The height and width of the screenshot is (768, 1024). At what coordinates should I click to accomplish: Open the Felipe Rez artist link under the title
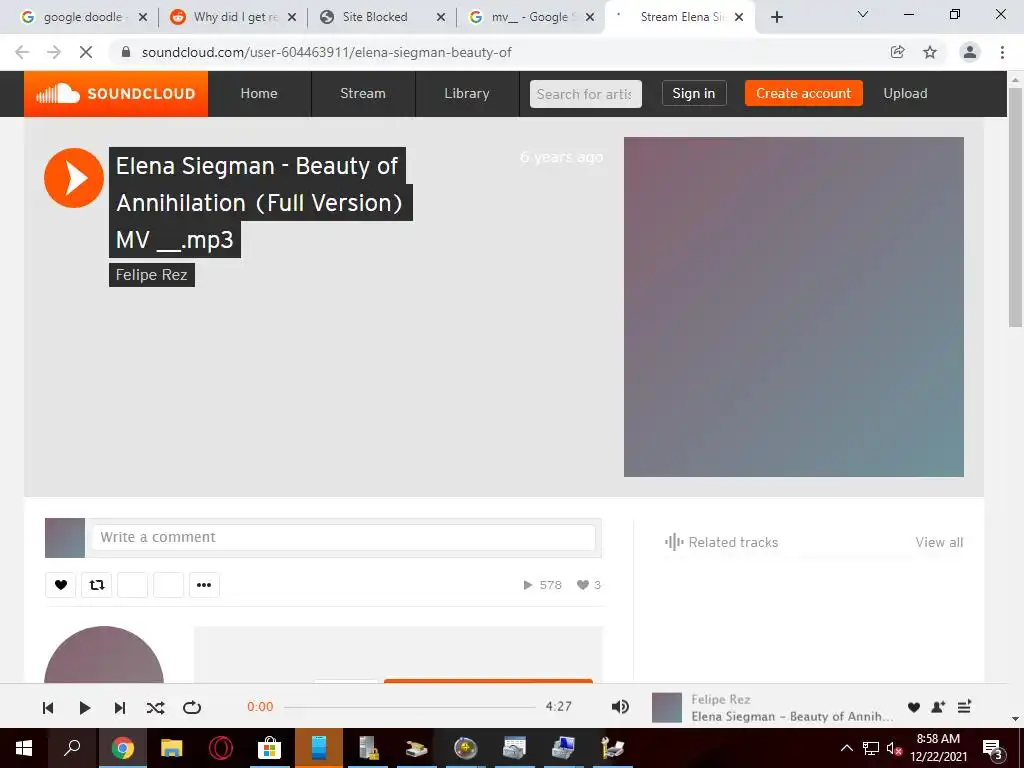[x=152, y=275]
